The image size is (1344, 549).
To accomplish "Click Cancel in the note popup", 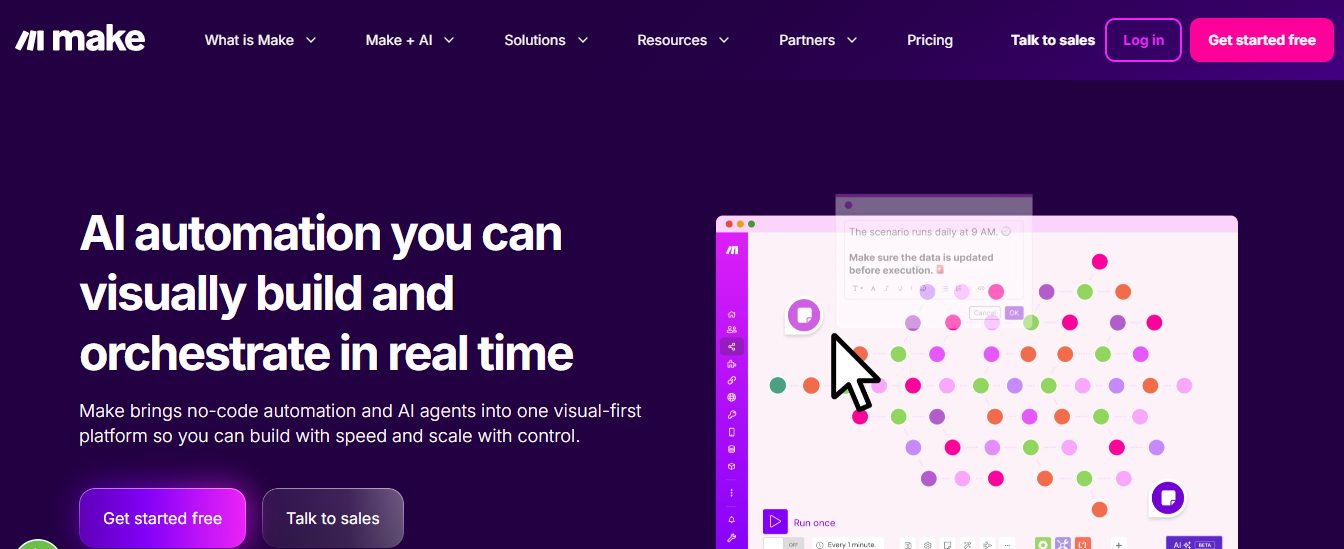I will (x=985, y=313).
